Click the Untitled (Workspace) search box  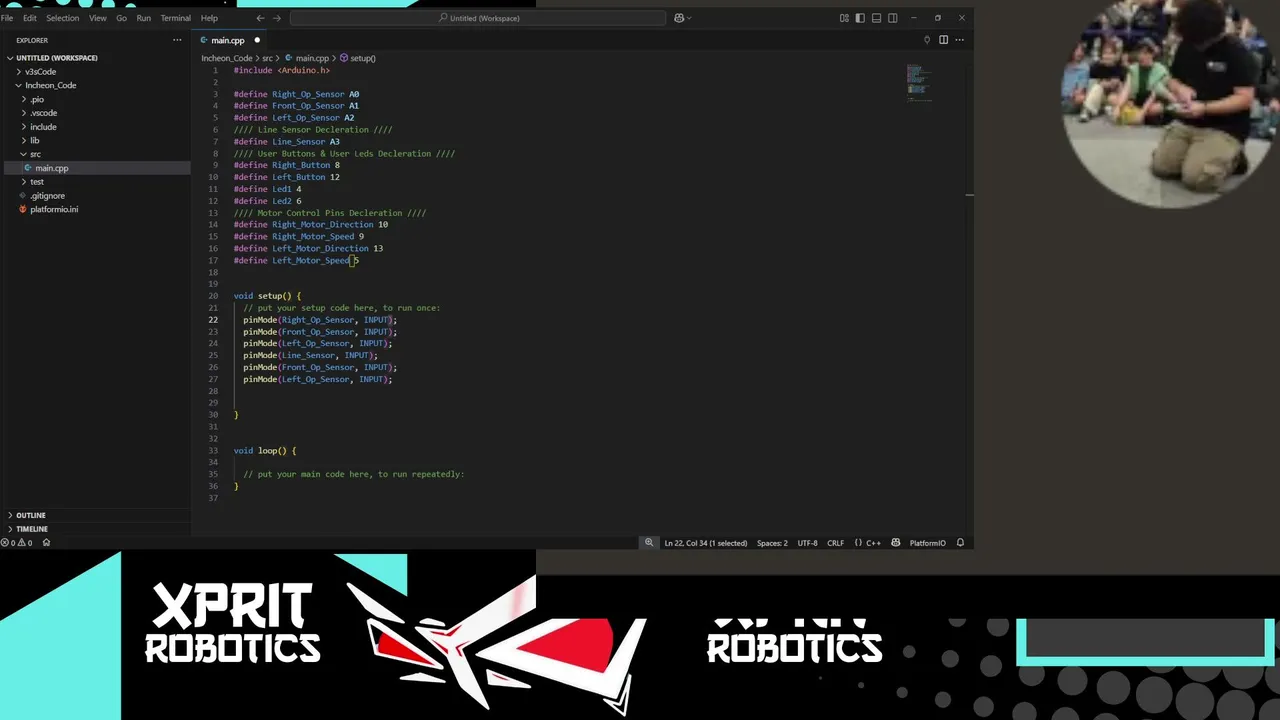[478, 18]
